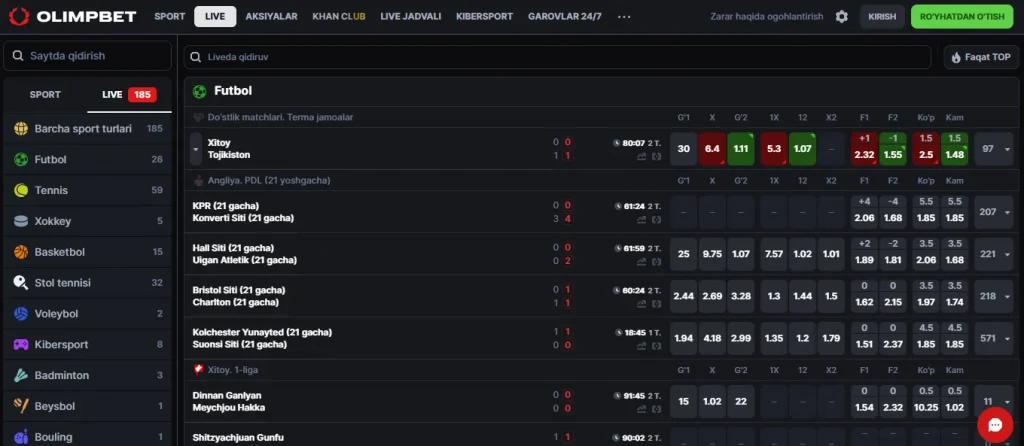Open the three-dots more menu
The width and height of the screenshot is (1024, 446).
point(624,16)
